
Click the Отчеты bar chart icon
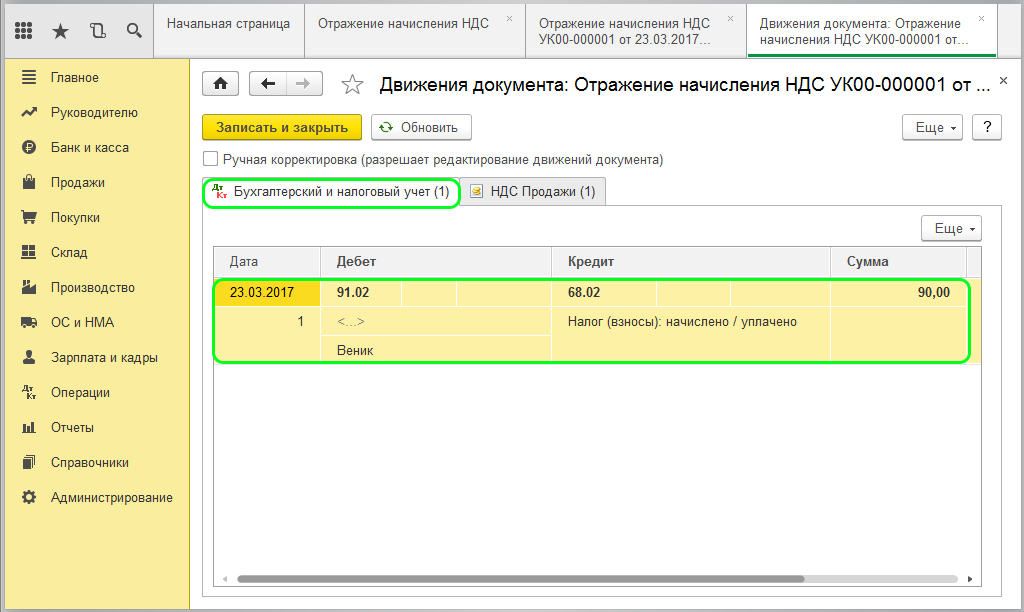coord(29,427)
